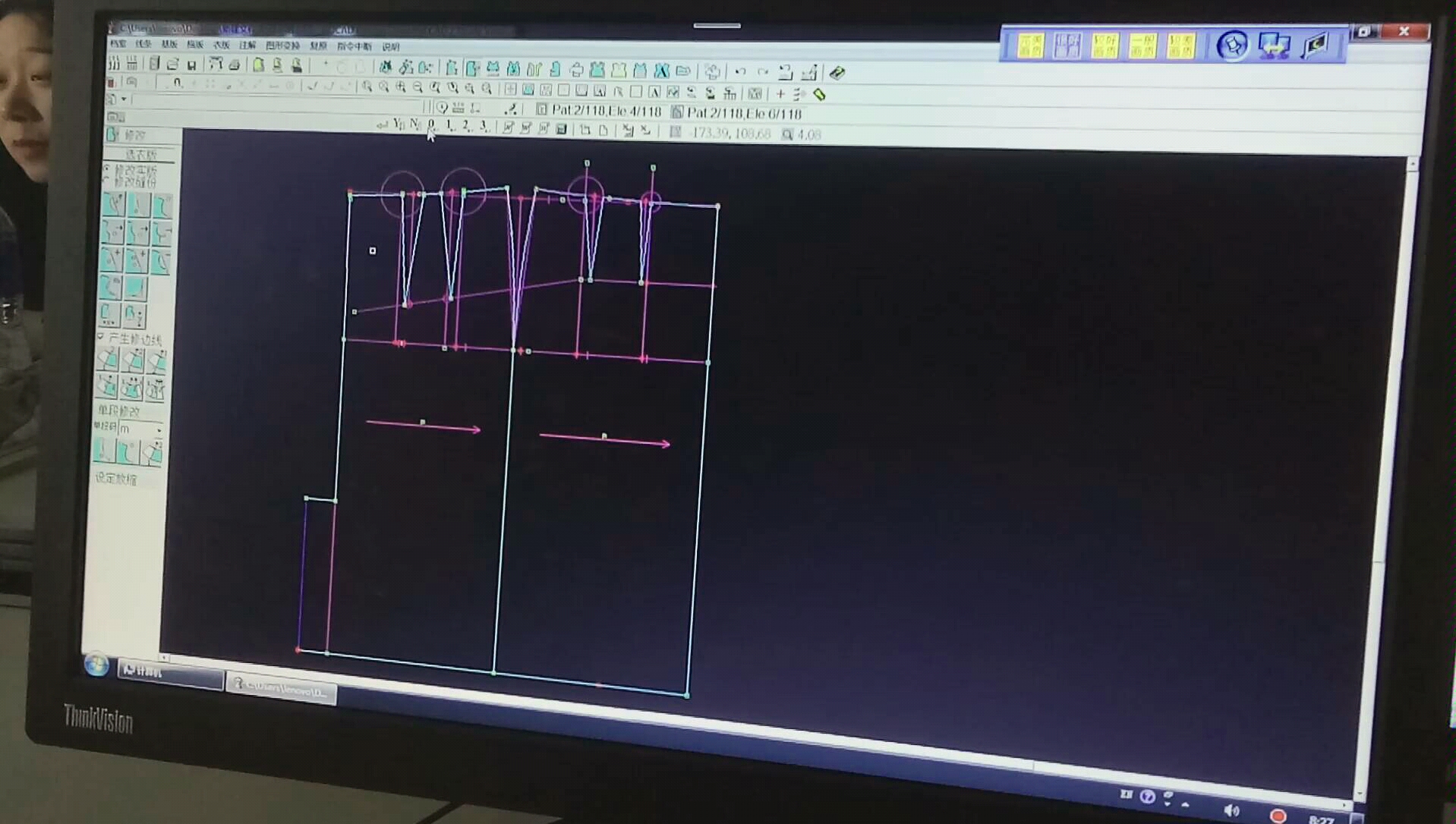Screen dimensions: 1456x824
Task: Select the second modify radio option in left panel
Action: pos(106,179)
